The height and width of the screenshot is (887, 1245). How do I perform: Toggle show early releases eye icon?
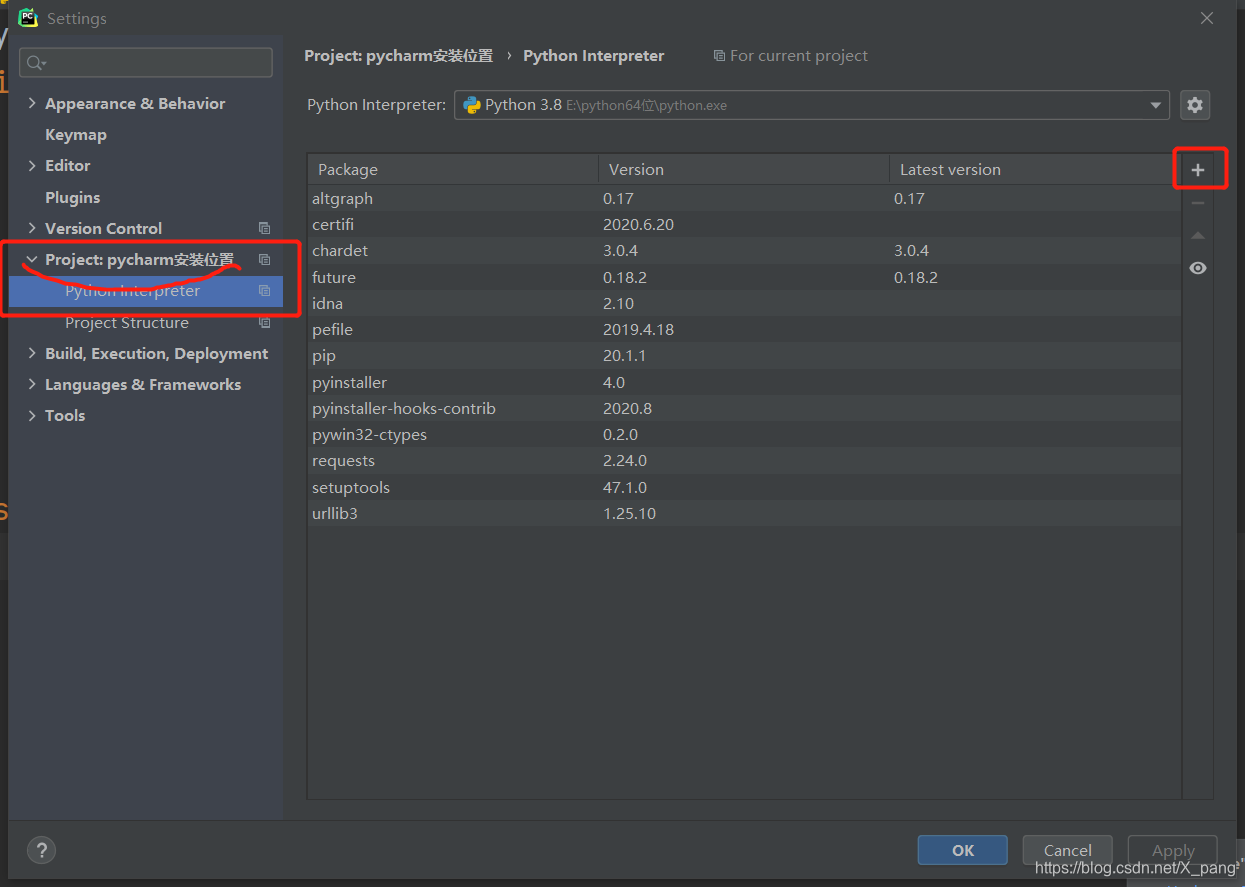(1197, 268)
